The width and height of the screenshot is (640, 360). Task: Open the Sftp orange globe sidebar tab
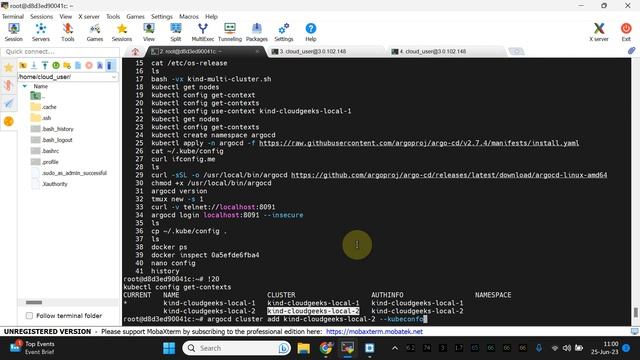[x=9, y=121]
